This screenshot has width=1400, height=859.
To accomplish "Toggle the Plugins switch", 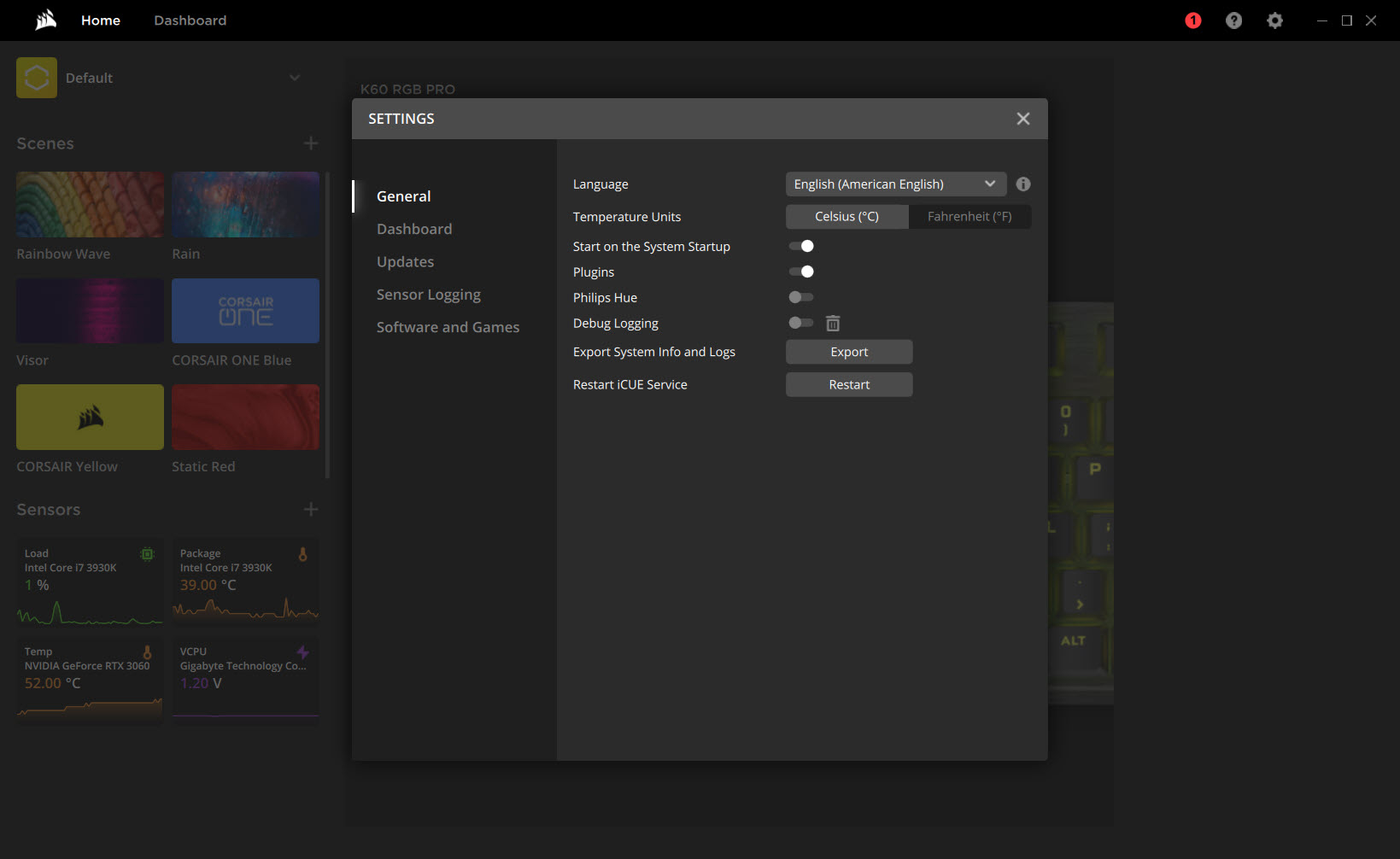I will [x=801, y=272].
